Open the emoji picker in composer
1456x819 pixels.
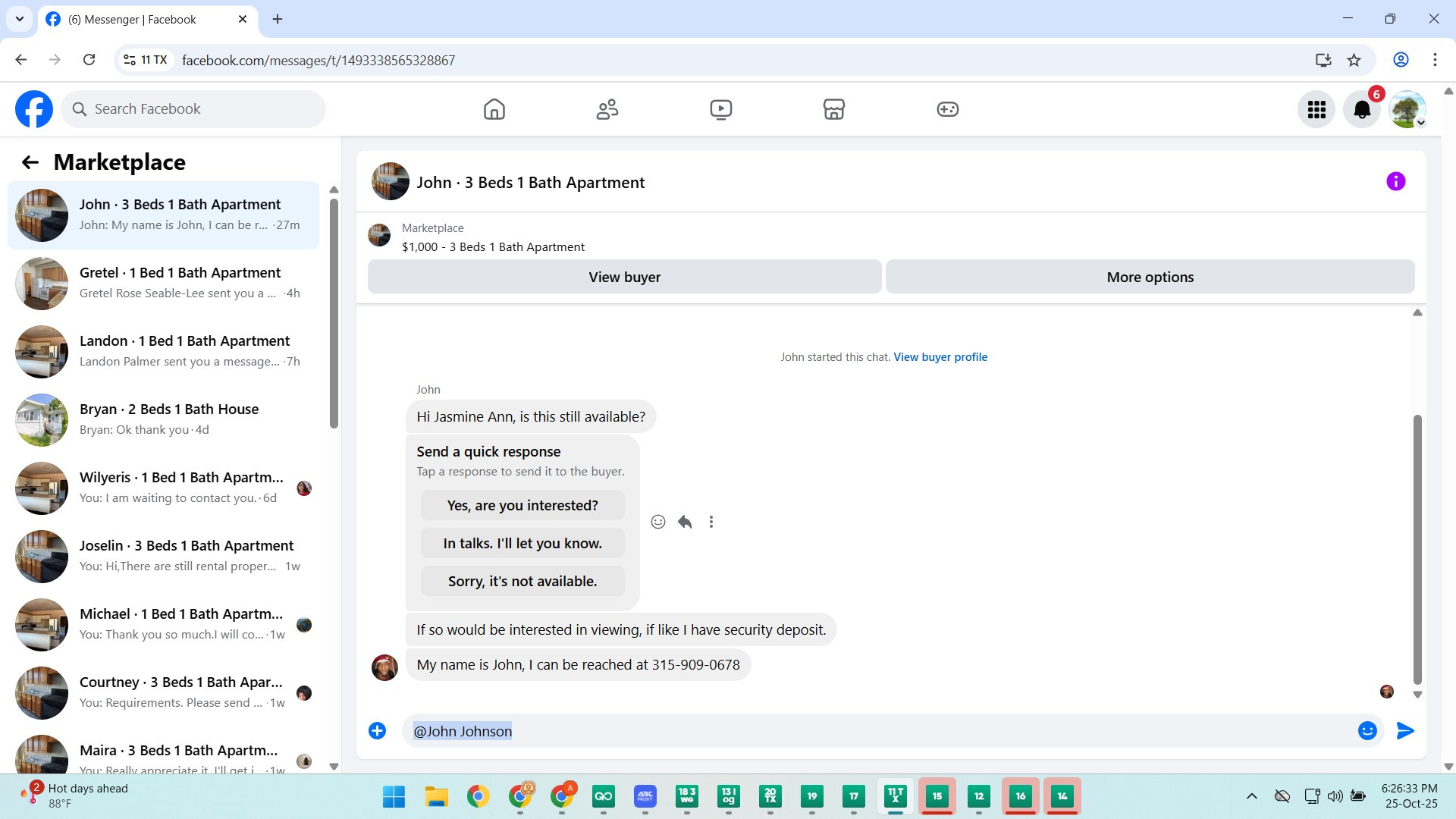coord(1367,731)
